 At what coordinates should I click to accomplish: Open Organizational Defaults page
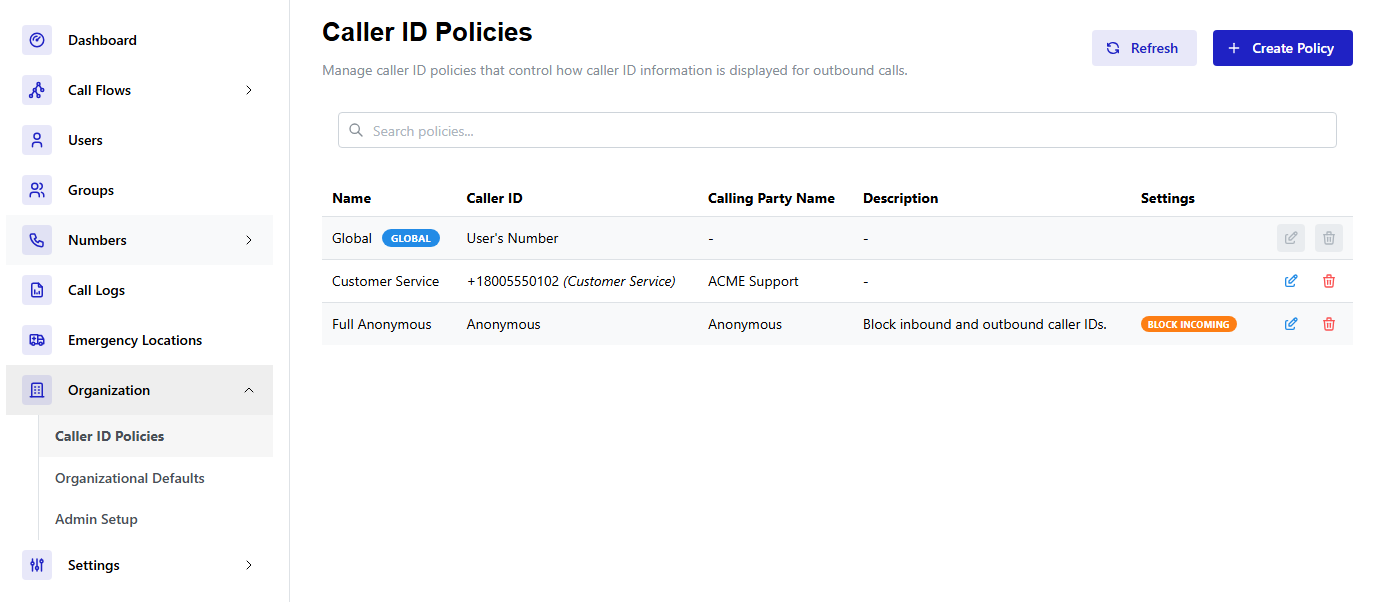tap(130, 478)
